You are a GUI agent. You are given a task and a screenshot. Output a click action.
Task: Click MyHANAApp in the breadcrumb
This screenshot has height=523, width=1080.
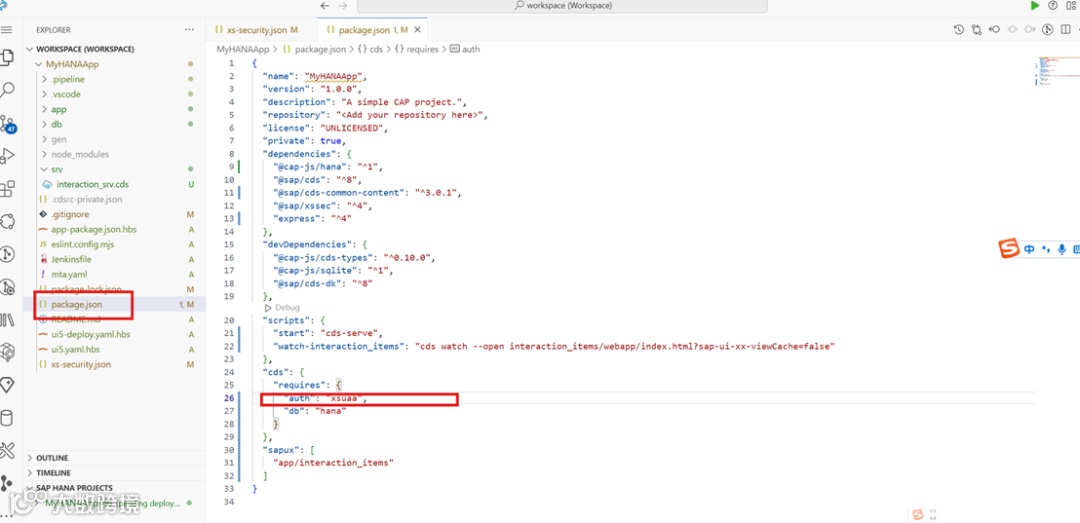tap(244, 50)
